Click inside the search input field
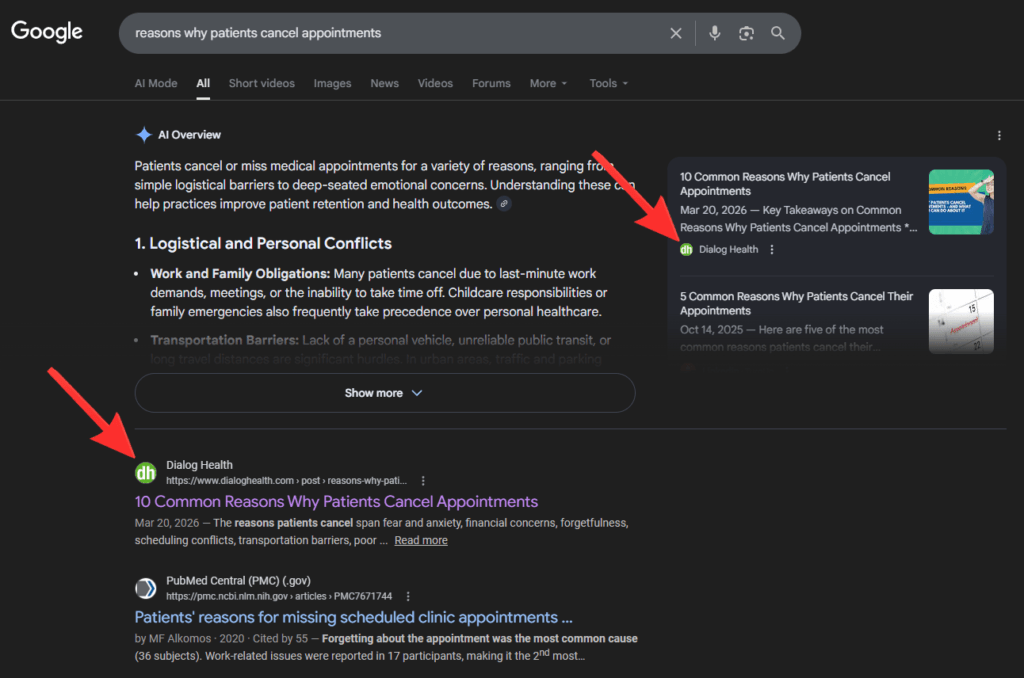Viewport: 1024px width, 678px height. [x=400, y=33]
